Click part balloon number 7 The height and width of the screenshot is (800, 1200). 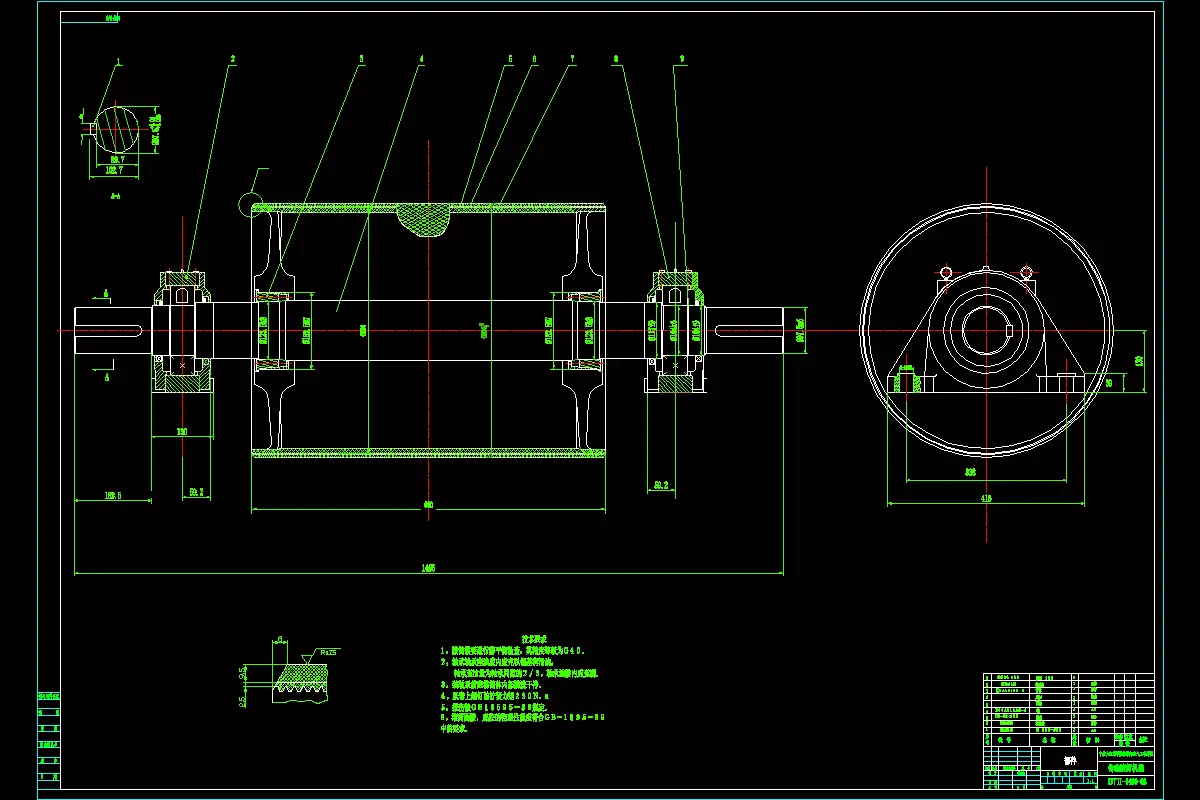(572, 60)
